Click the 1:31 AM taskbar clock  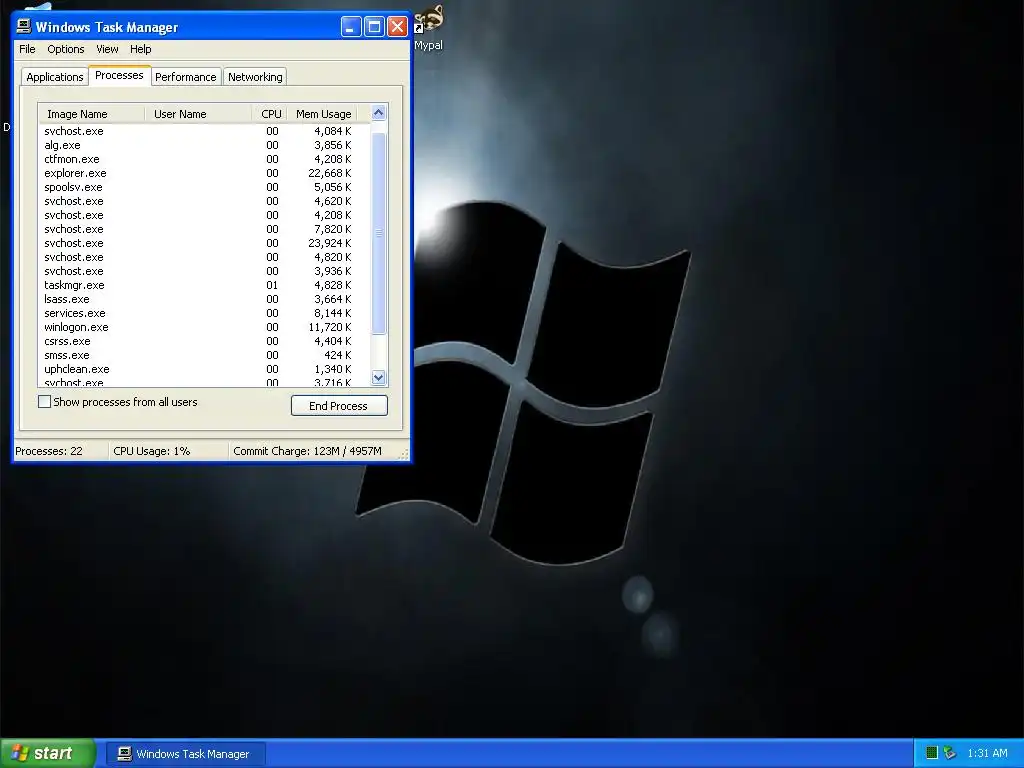[x=987, y=754]
